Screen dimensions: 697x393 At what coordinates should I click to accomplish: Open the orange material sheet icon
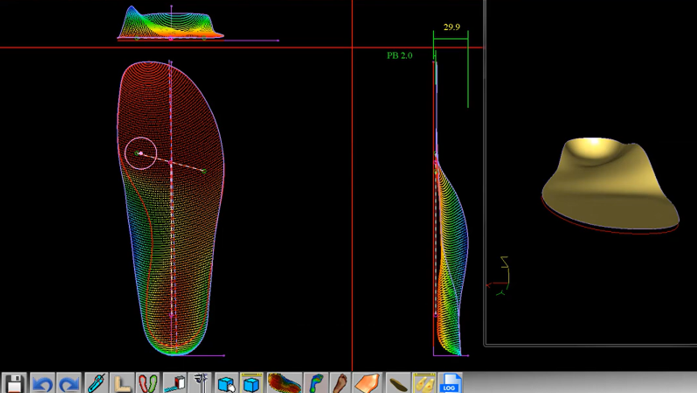[x=368, y=383]
